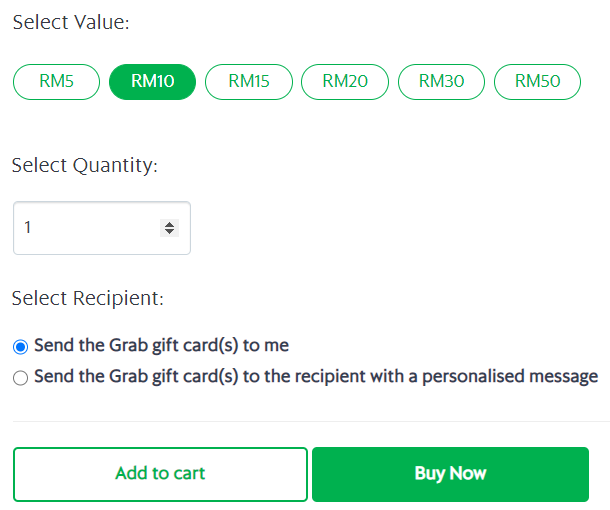Choose the RM30 gift card value
The height and width of the screenshot is (510, 610).
click(441, 82)
